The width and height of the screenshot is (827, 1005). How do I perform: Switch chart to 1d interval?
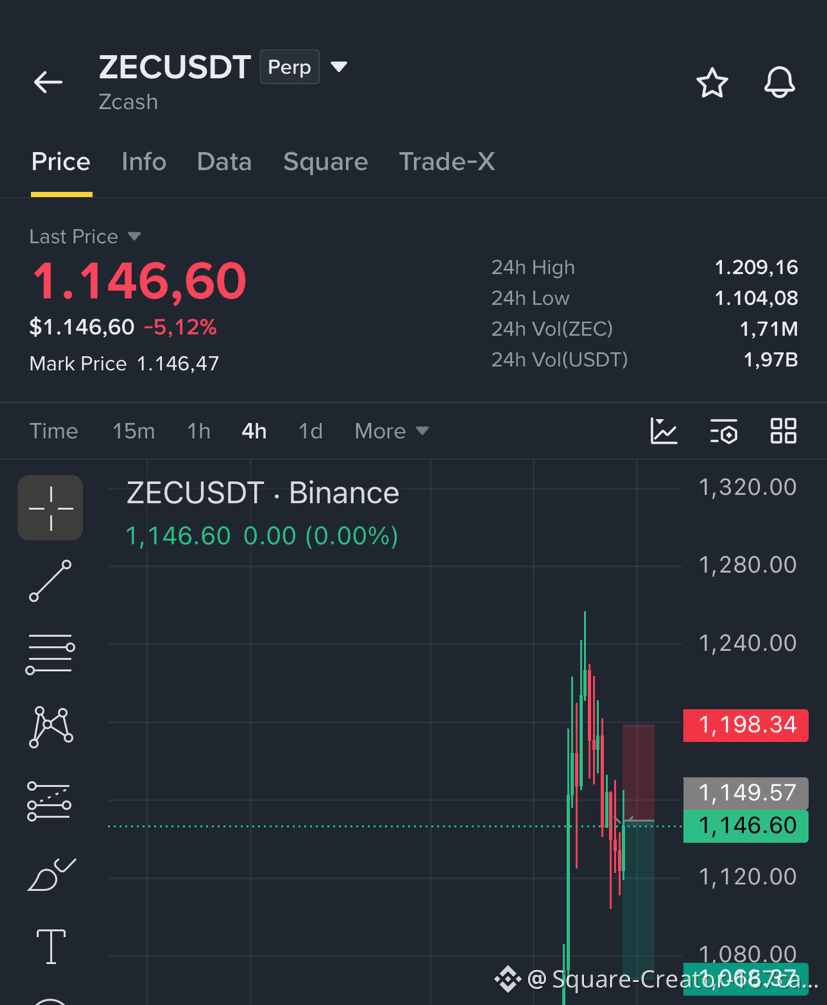point(310,431)
